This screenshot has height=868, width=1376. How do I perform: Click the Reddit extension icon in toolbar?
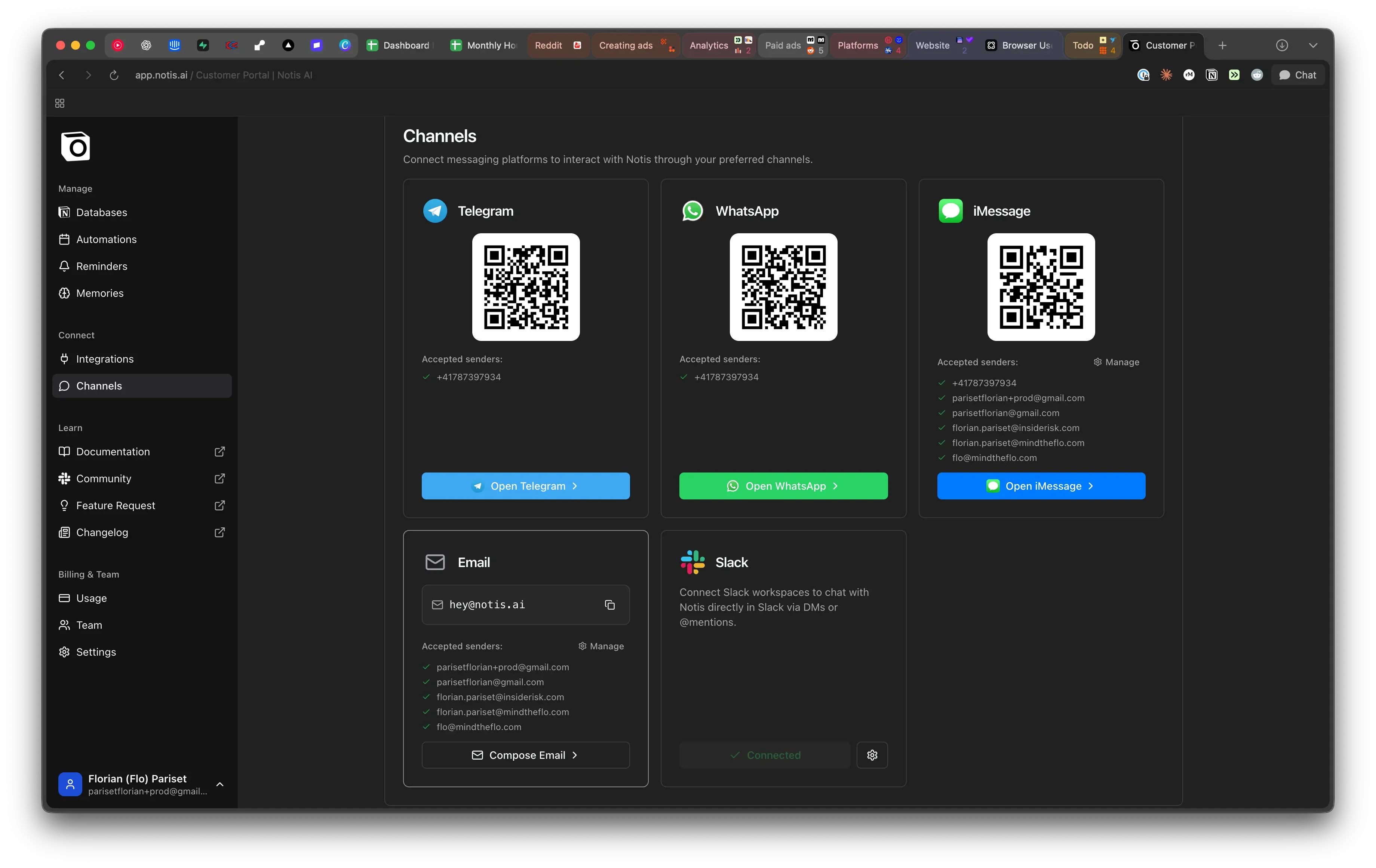pos(1257,75)
